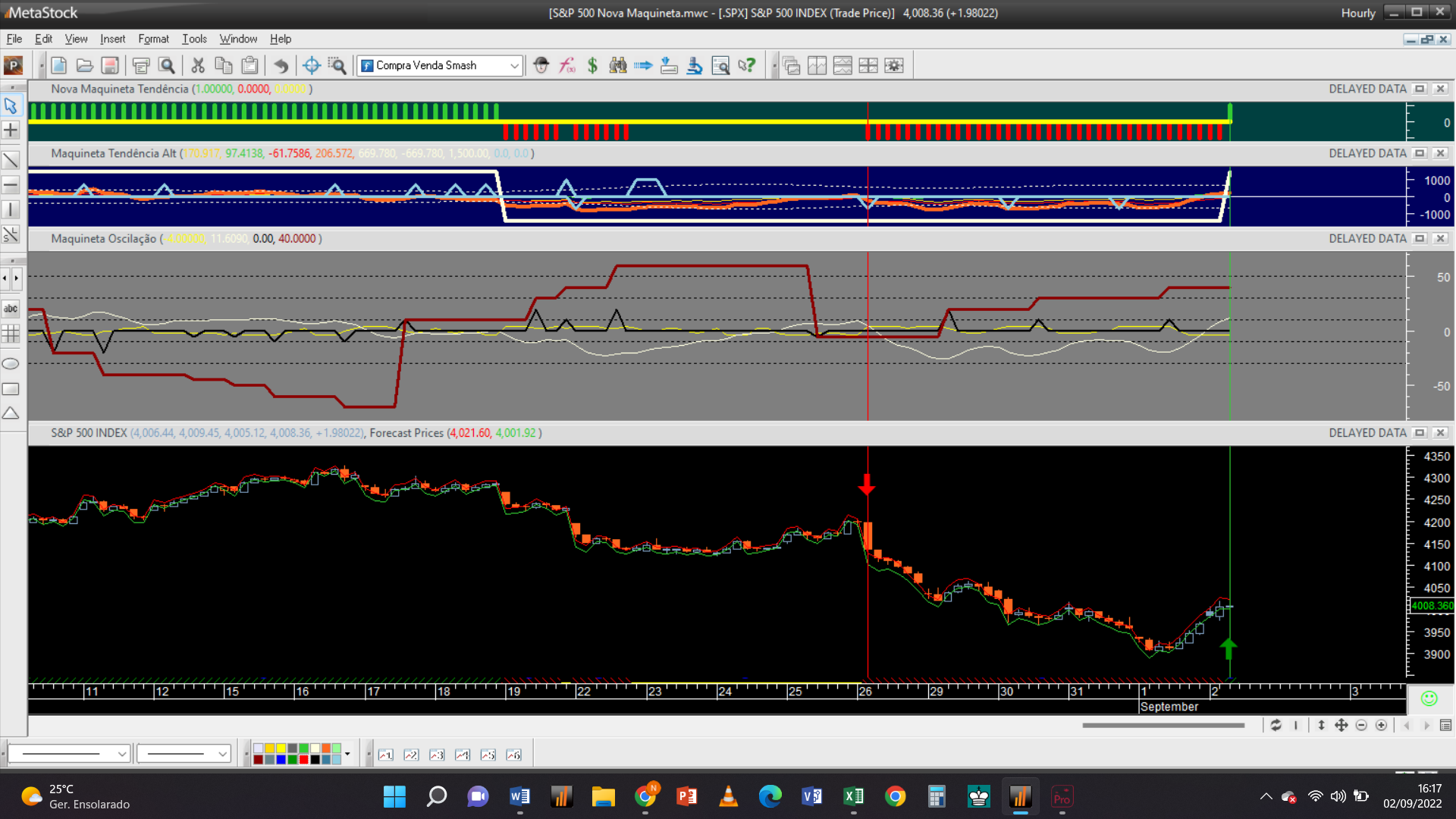
Task: Open the Expert Advisor icon
Action: point(541,66)
